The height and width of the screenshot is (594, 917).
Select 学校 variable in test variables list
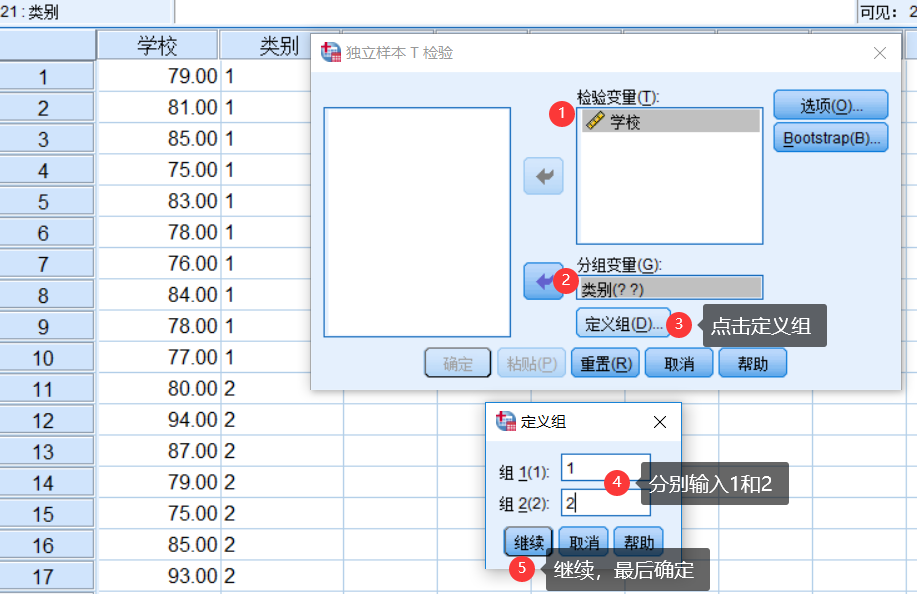click(670, 122)
